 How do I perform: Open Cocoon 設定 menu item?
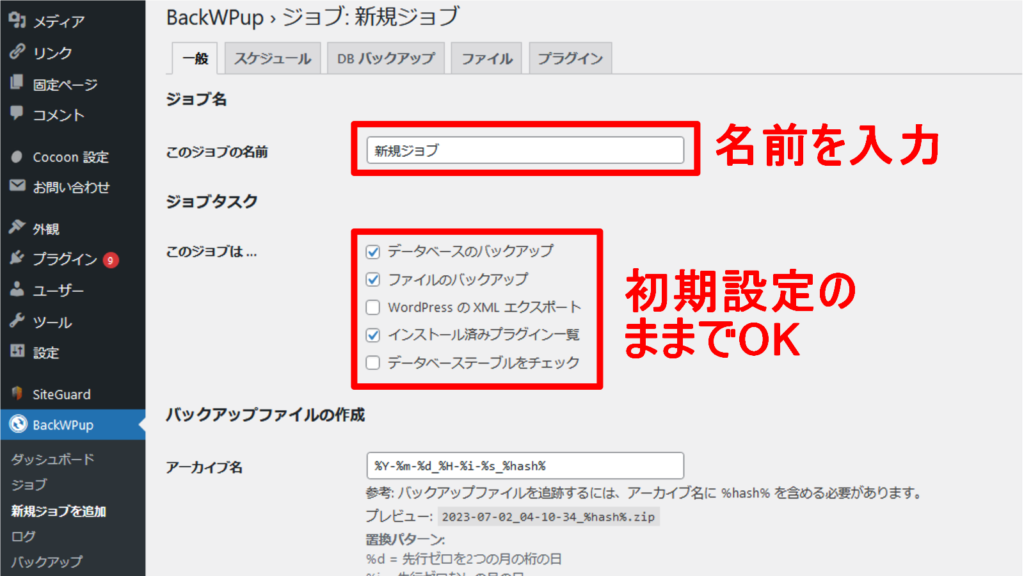pyautogui.click(x=72, y=157)
